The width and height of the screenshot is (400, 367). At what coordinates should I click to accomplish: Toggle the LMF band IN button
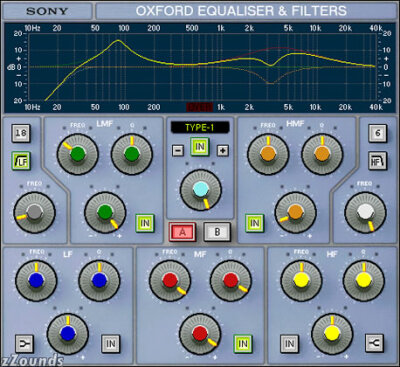pos(145,223)
